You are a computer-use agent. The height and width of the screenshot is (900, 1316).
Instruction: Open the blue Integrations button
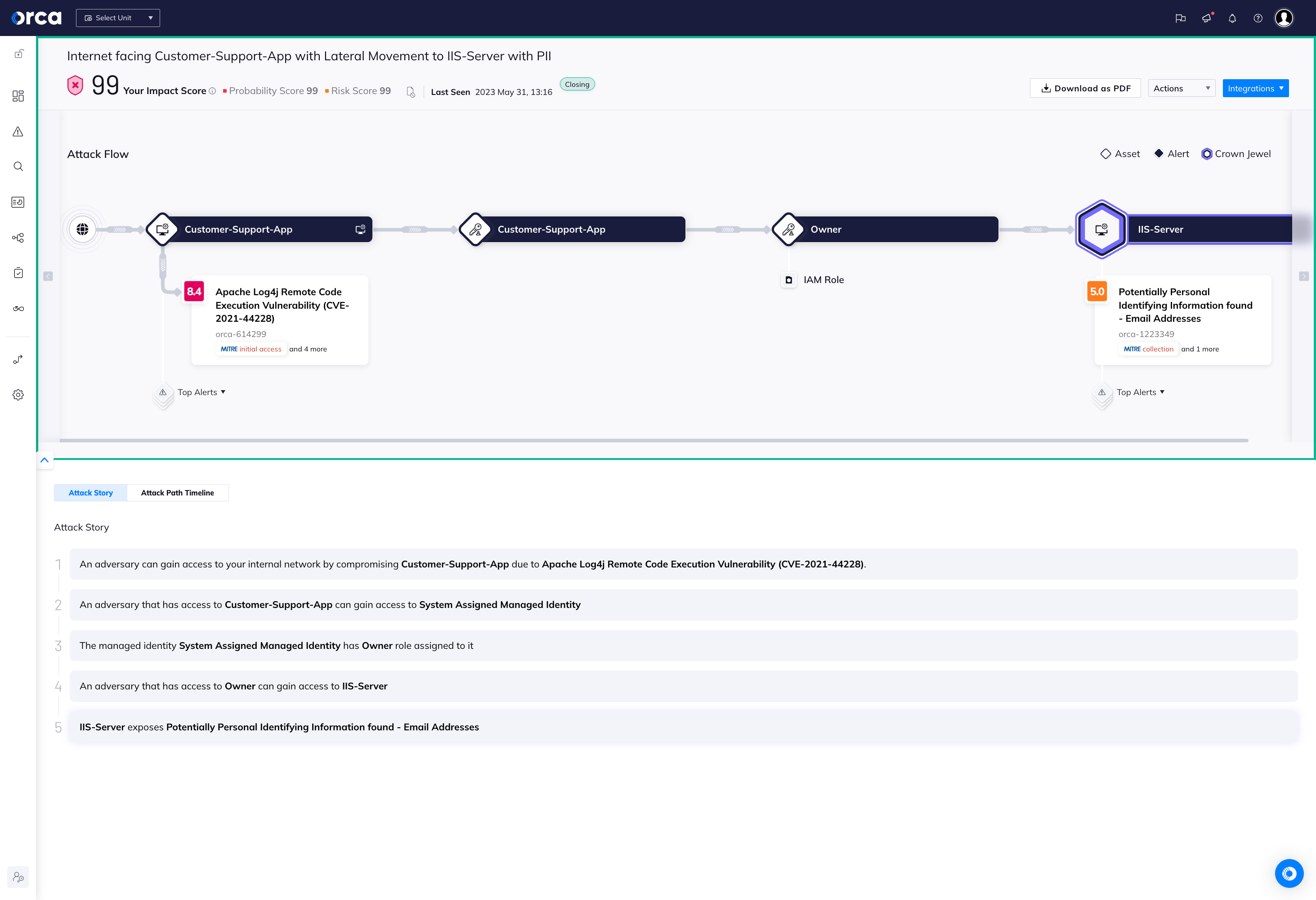pyautogui.click(x=1255, y=88)
